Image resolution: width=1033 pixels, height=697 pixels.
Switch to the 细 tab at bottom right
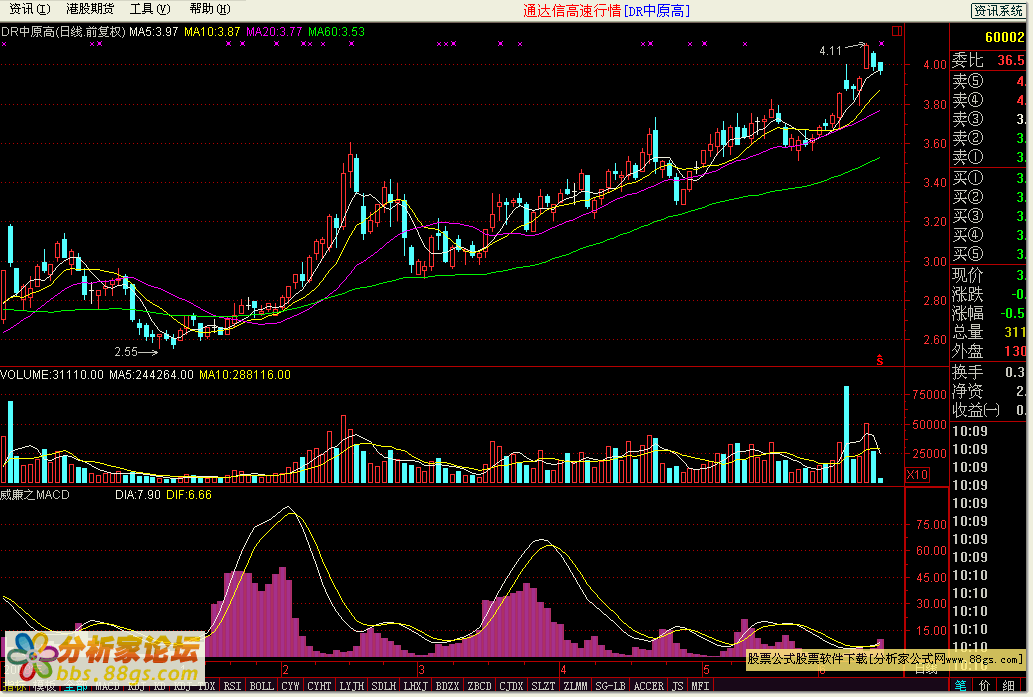(x=1009, y=686)
